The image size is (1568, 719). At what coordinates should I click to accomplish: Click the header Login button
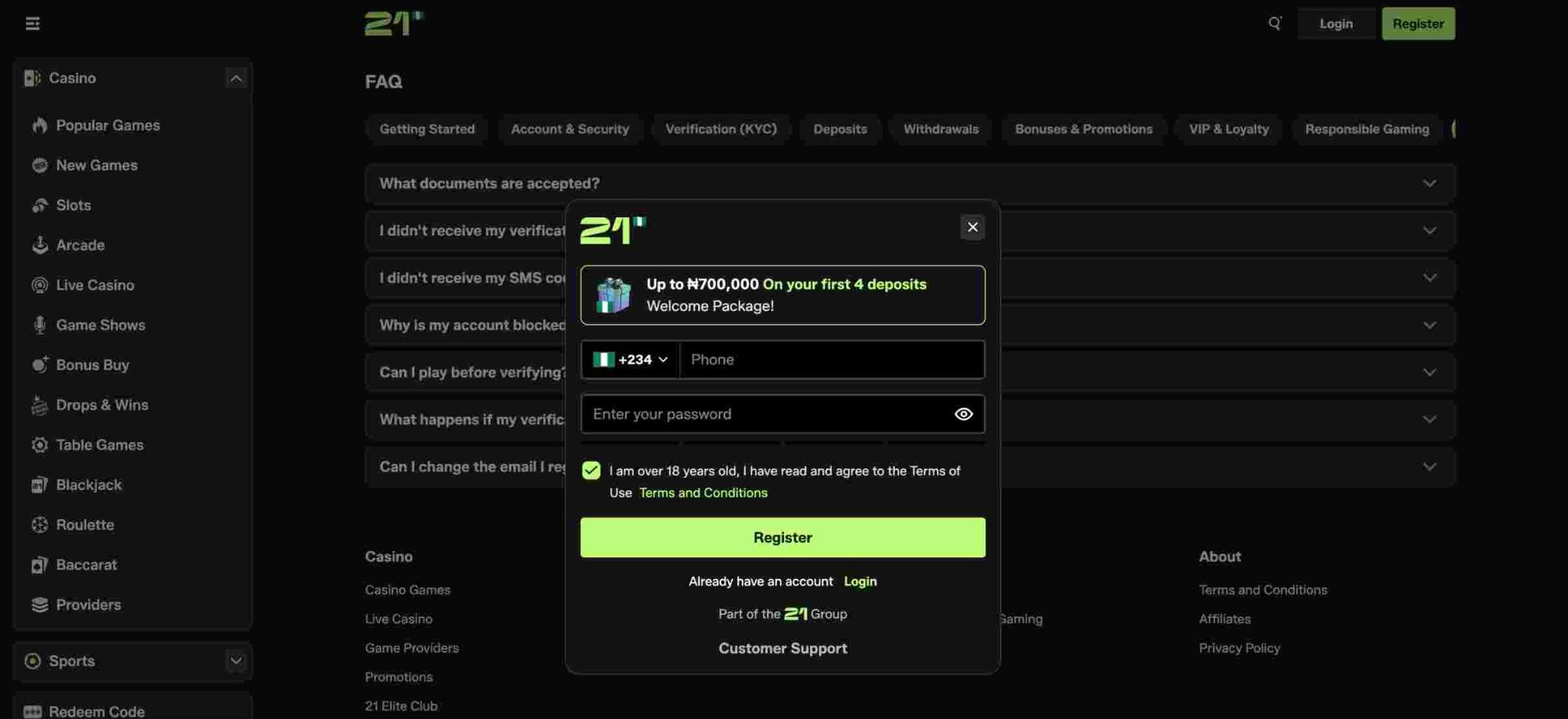[x=1336, y=24]
